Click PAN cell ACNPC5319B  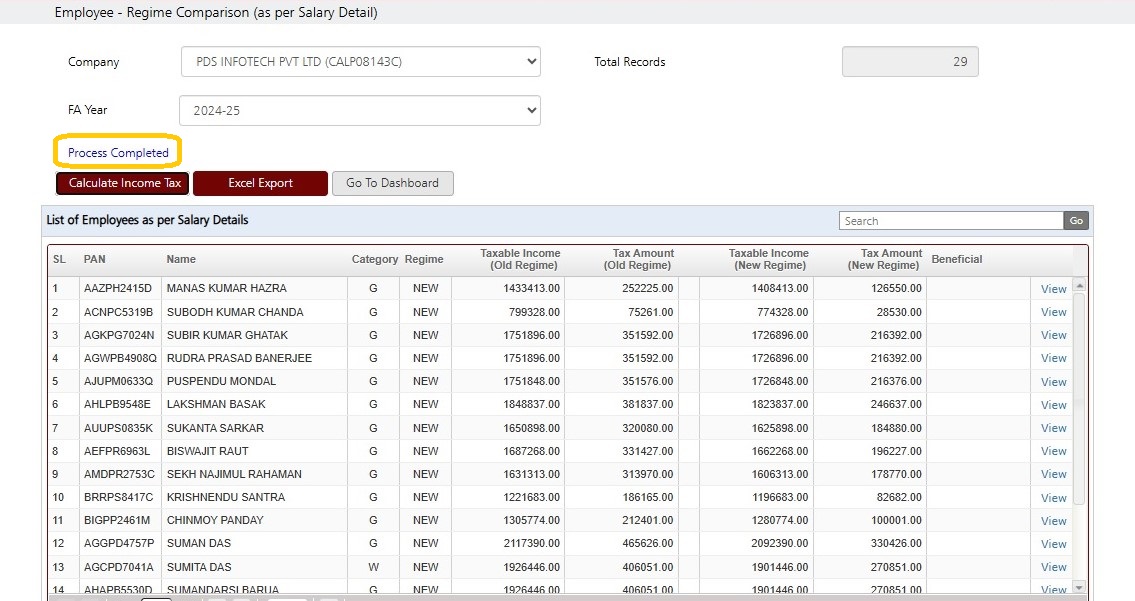click(x=119, y=312)
